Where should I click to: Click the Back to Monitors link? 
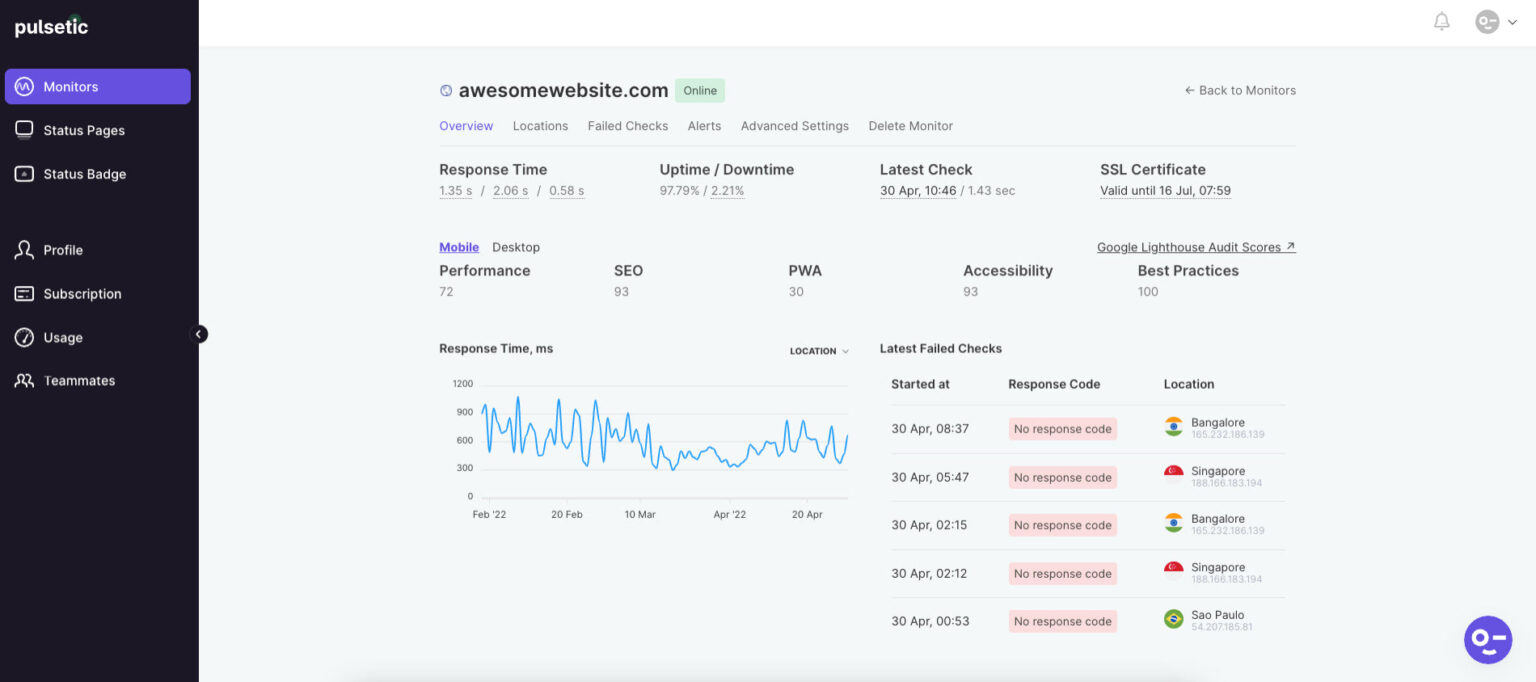pos(1240,90)
